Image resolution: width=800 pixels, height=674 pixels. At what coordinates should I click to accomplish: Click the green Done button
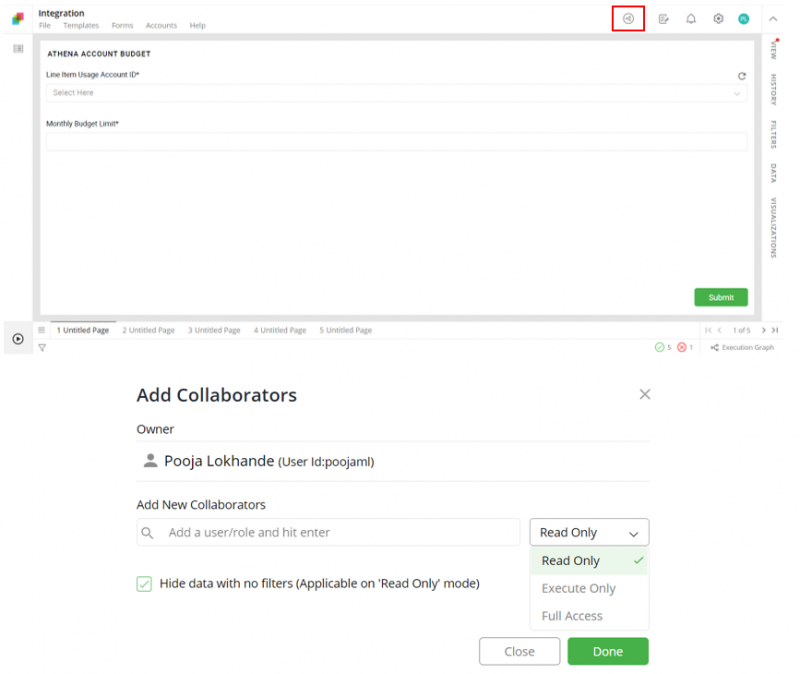(x=608, y=652)
